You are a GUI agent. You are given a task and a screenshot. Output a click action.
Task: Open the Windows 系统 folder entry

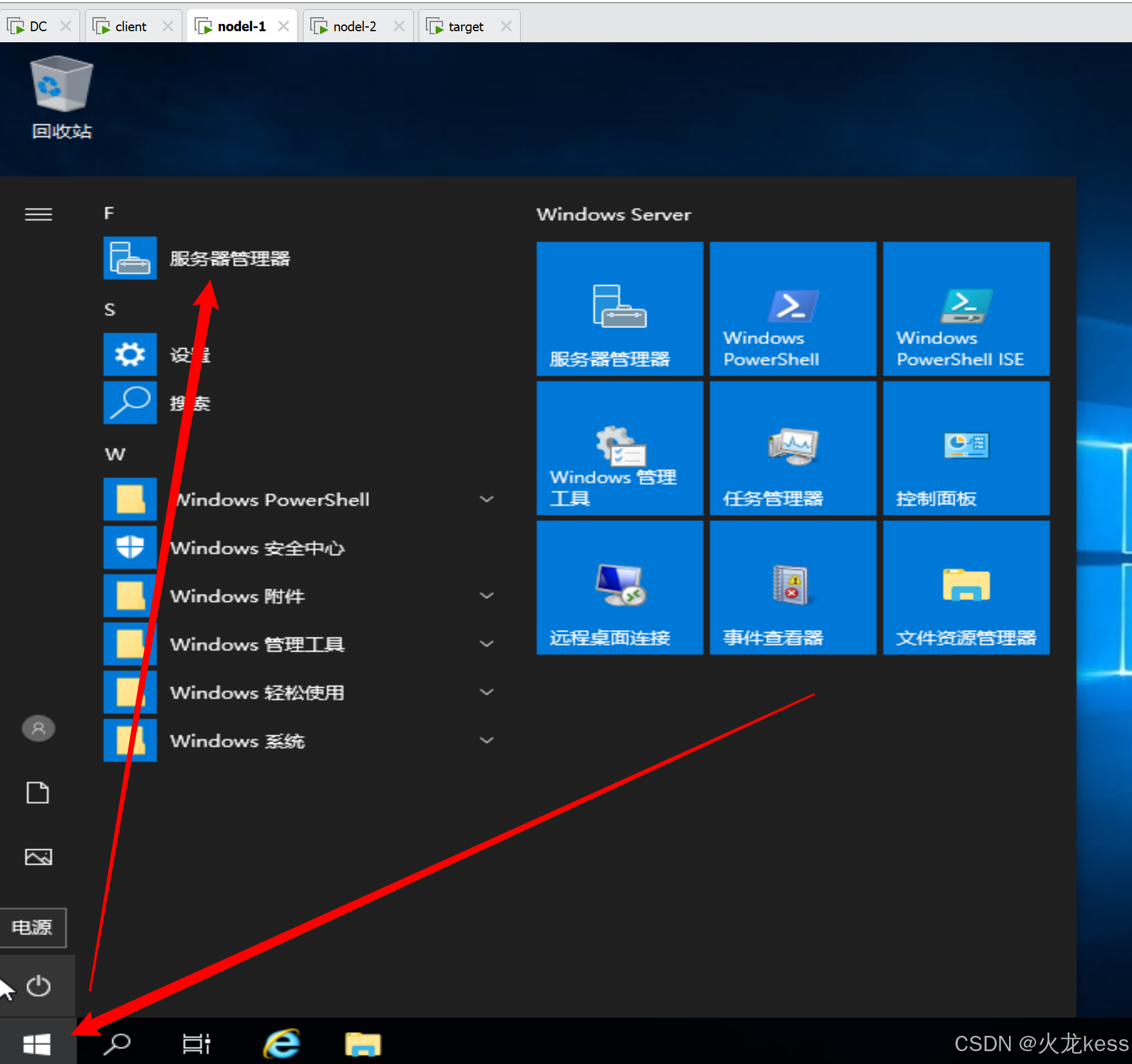[300, 741]
